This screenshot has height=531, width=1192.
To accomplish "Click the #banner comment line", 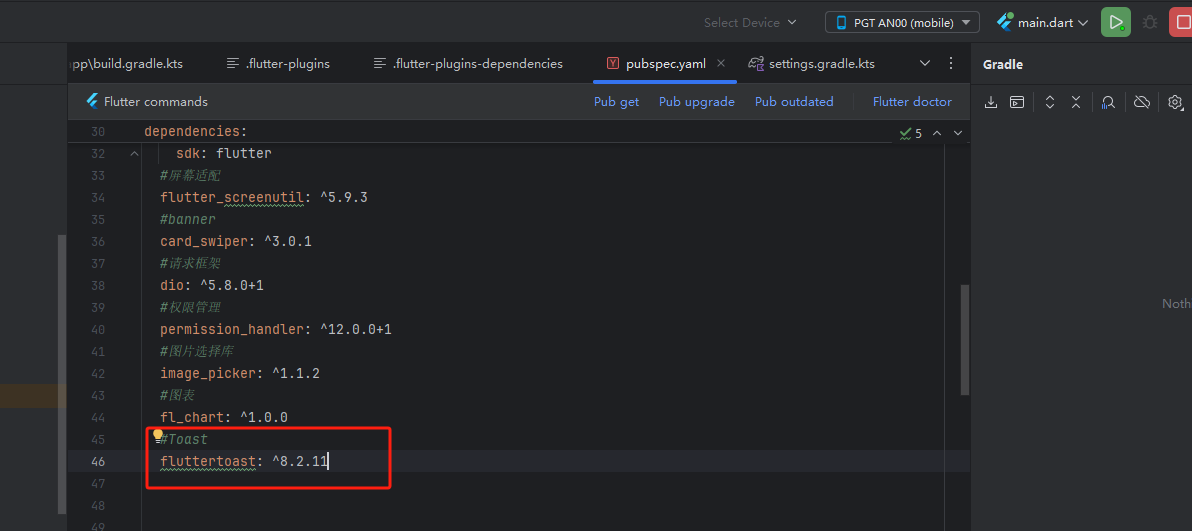I will 188,220.
